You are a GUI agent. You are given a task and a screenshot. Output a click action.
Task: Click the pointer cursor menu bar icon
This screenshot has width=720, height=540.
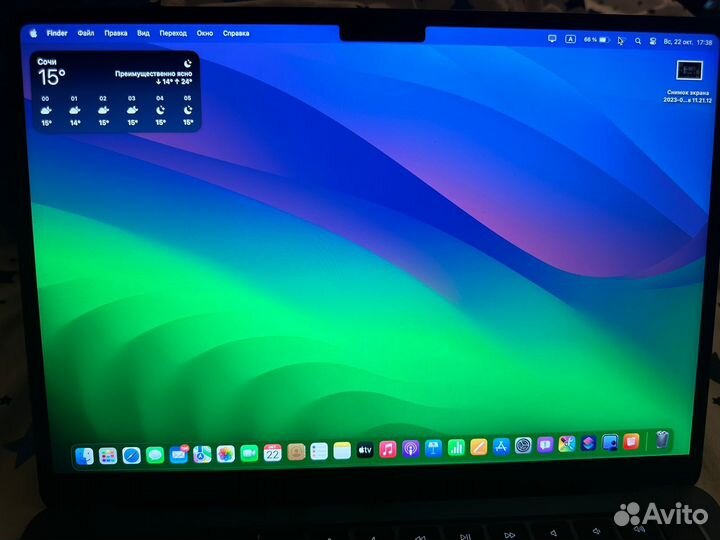click(621, 41)
